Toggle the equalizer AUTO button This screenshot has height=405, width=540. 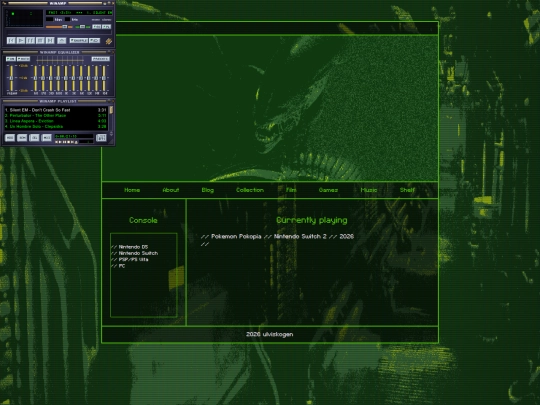(x=23, y=59)
